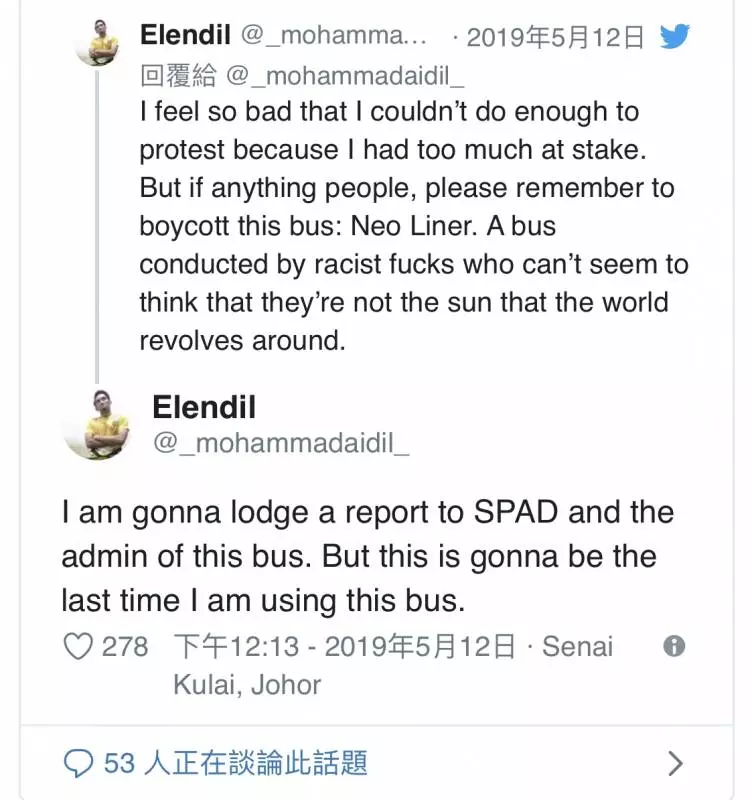Click the speech bubble conversation icon
Viewport: 752px width, 800px height.
[79, 763]
